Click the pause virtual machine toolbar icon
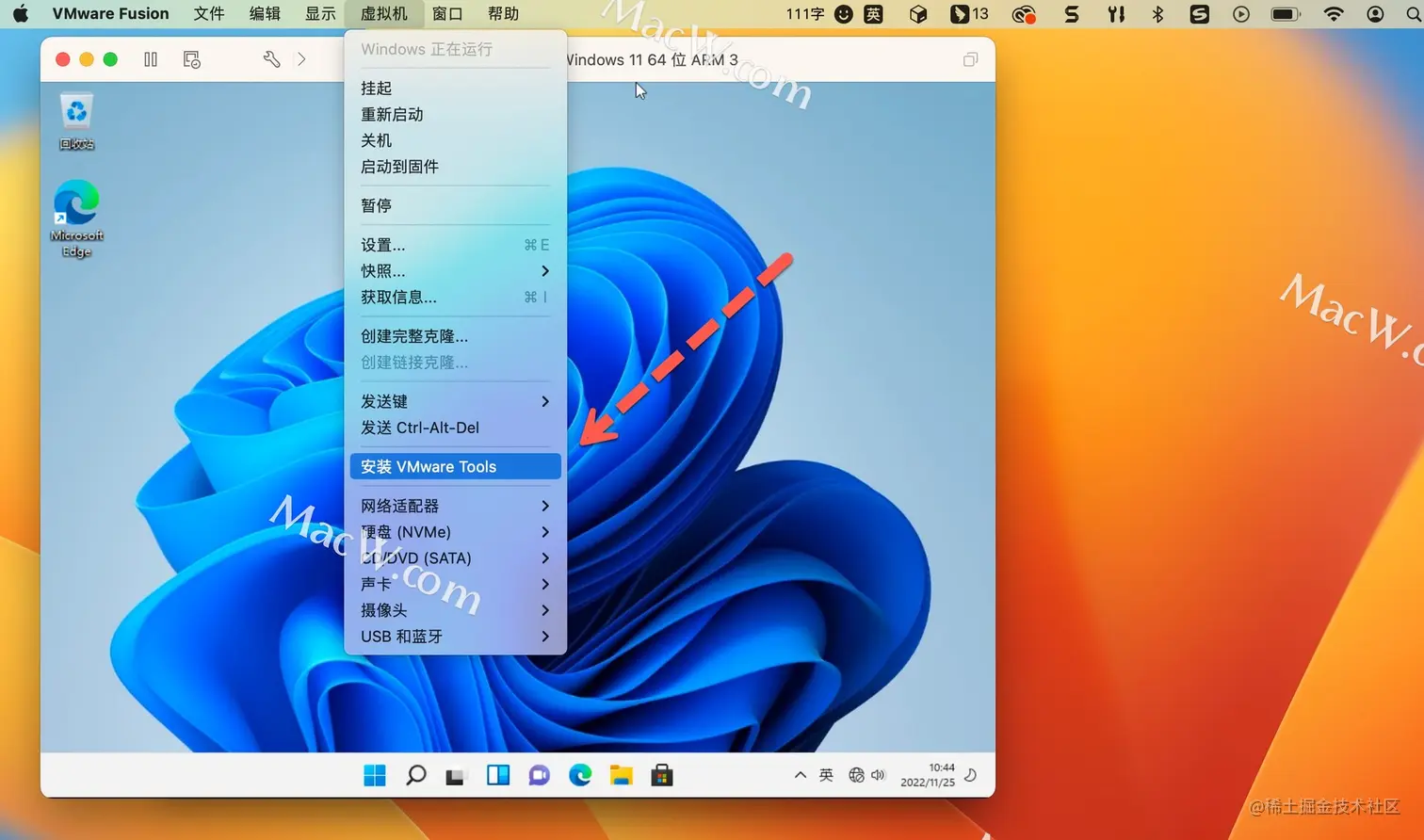The image size is (1424, 840). 151,59
